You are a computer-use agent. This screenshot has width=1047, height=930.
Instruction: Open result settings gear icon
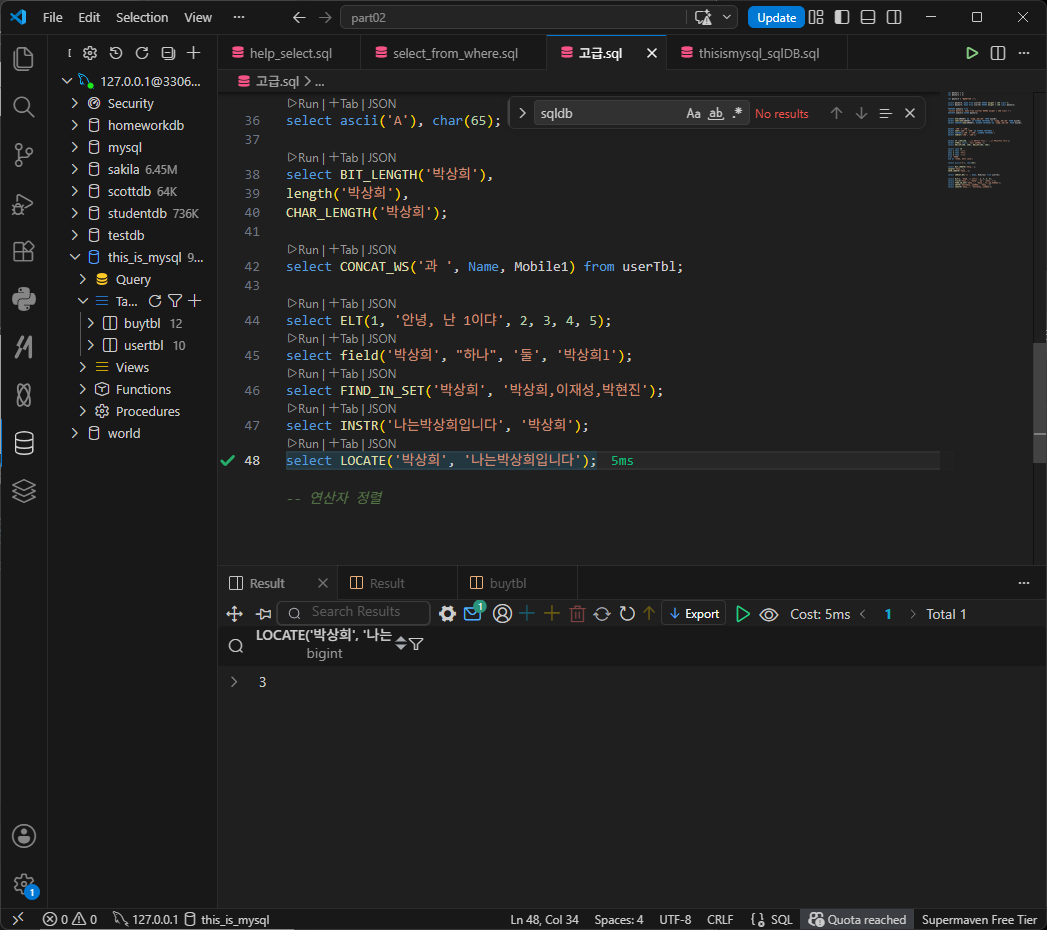point(447,614)
